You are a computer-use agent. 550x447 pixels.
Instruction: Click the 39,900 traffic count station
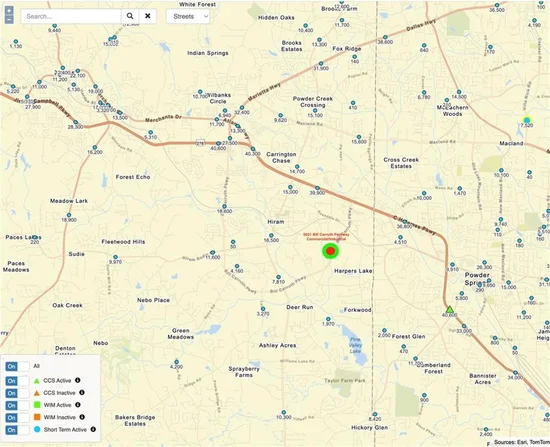point(317,188)
